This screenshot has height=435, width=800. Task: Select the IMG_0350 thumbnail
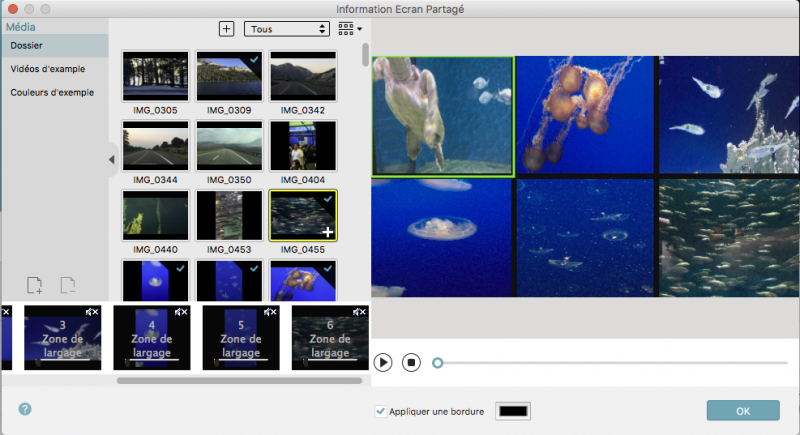click(x=229, y=146)
